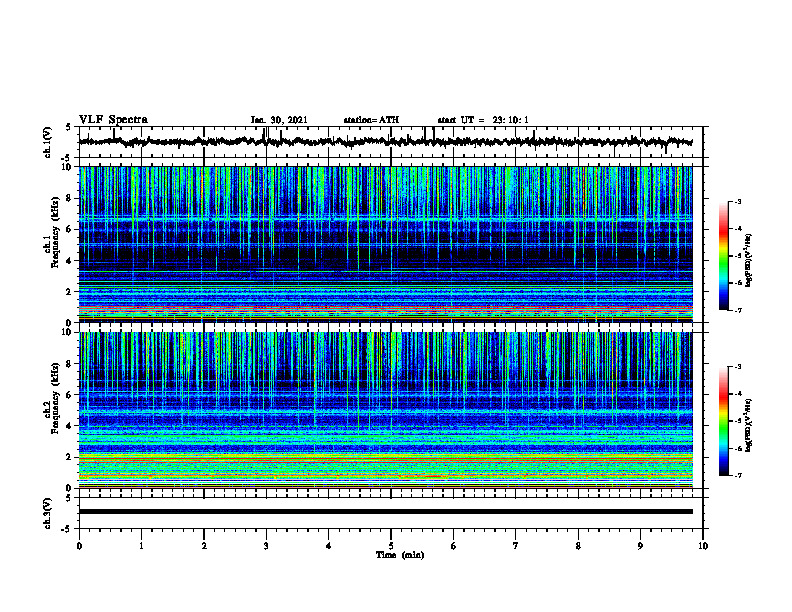Click the "station=ATH" header label

[x=371, y=120]
